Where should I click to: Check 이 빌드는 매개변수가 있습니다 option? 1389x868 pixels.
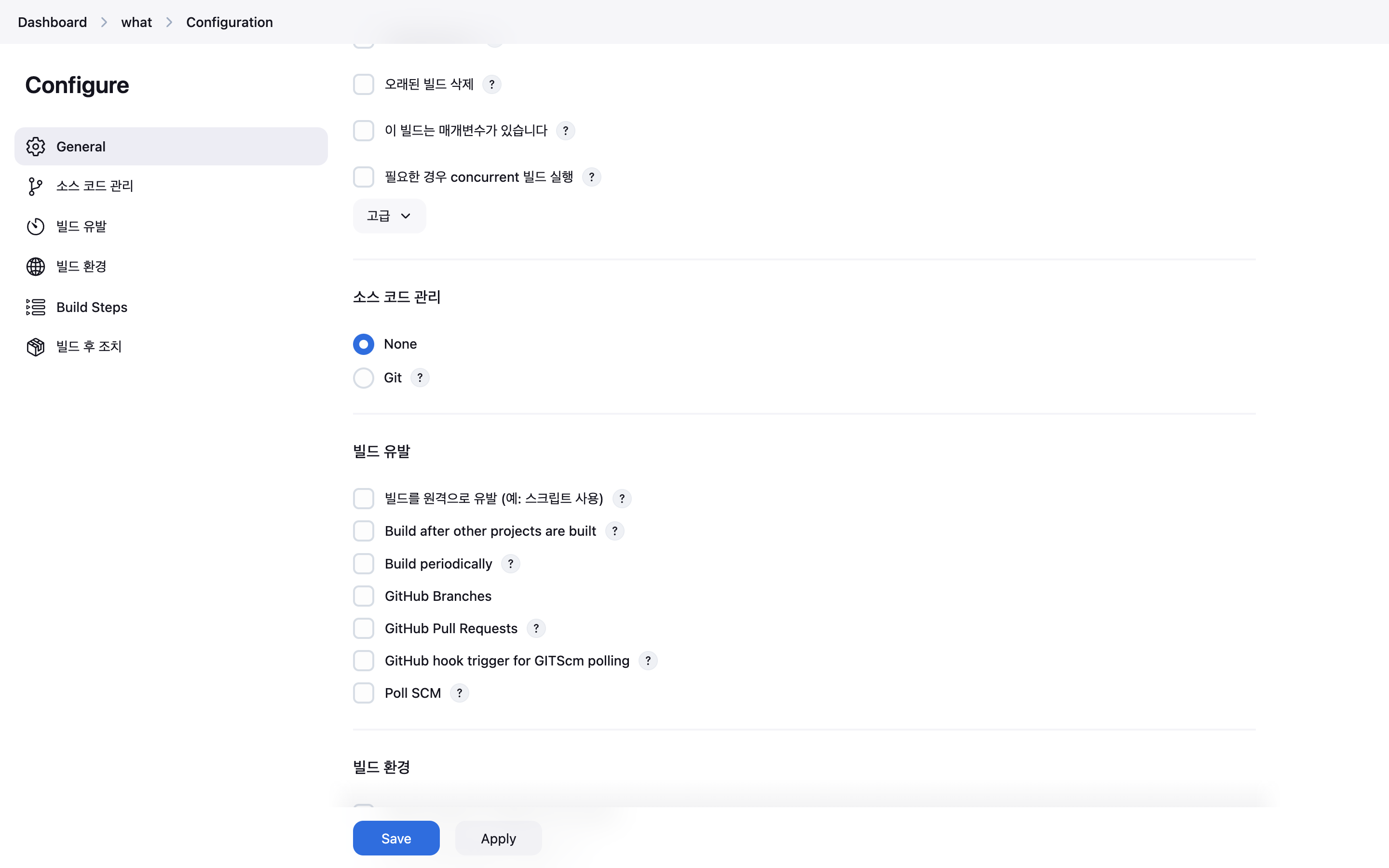click(363, 131)
